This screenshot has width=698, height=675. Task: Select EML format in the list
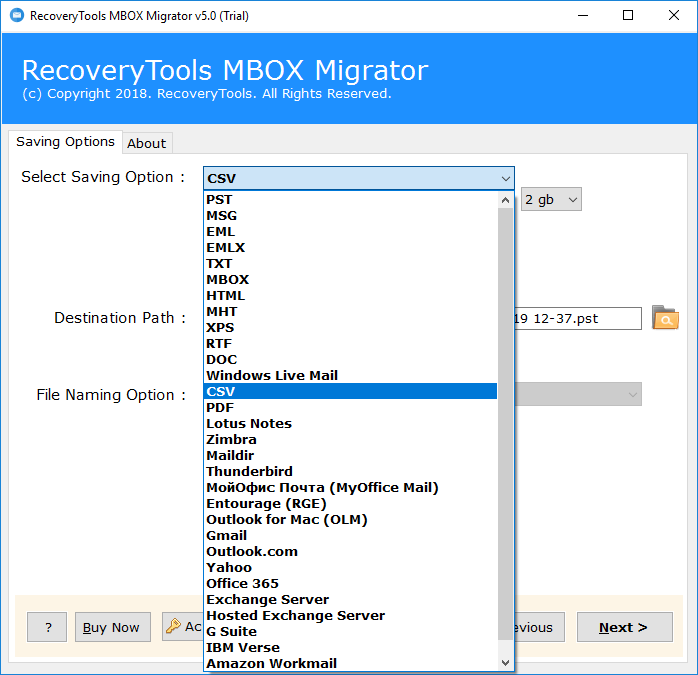[x=351, y=232]
